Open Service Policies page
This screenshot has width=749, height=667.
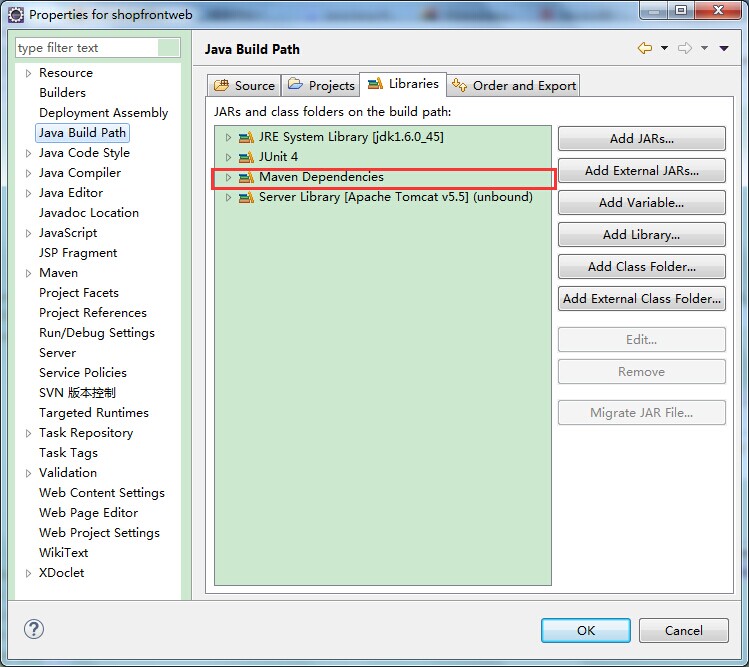tap(83, 373)
